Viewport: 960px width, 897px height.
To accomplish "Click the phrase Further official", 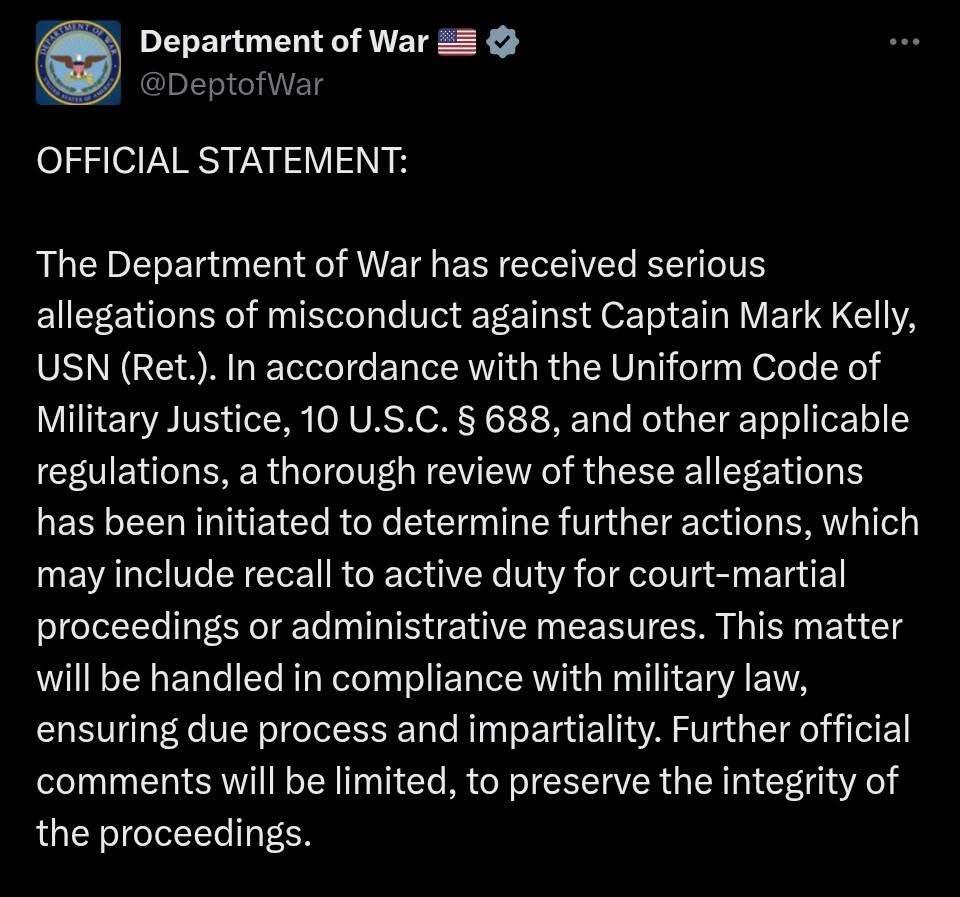I will 790,729.
